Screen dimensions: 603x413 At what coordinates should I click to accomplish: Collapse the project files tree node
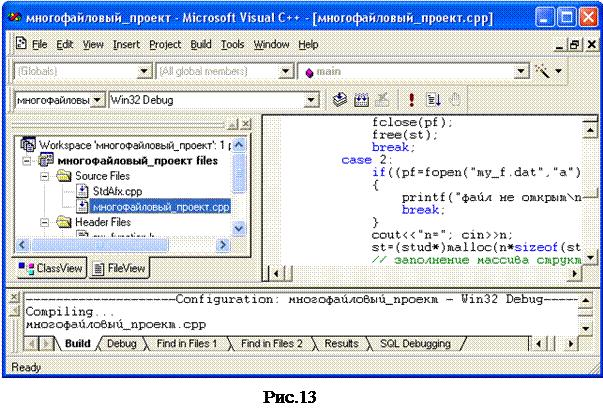[x=27, y=161]
